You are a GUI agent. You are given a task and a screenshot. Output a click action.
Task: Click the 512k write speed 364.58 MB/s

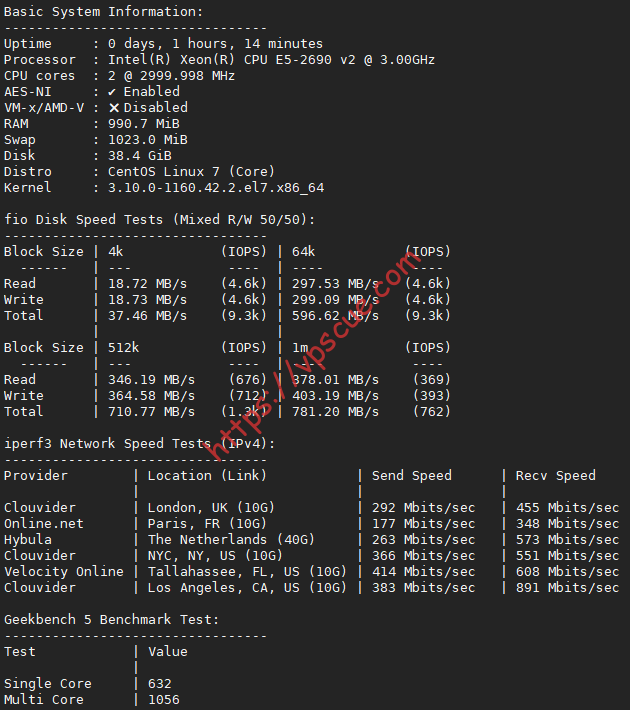[x=151, y=396]
